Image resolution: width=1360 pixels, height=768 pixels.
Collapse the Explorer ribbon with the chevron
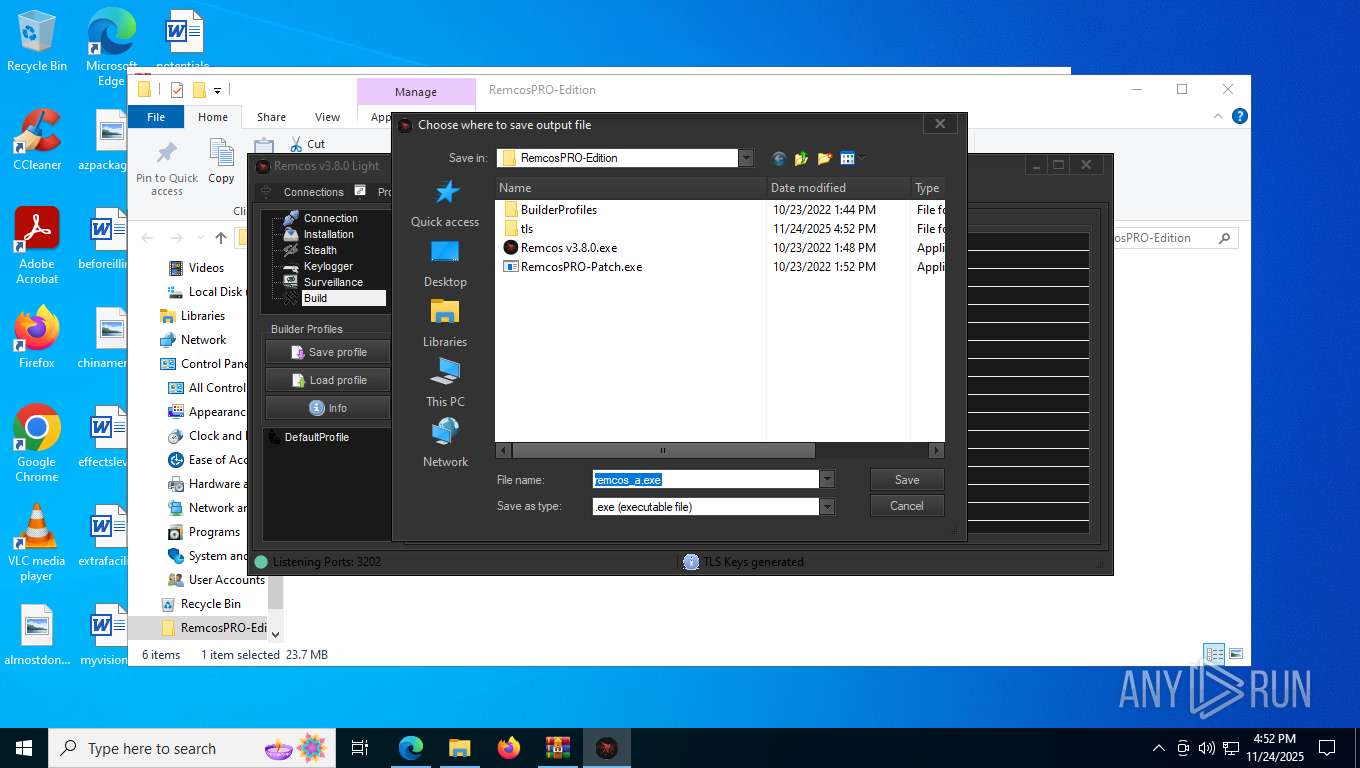point(1218,117)
